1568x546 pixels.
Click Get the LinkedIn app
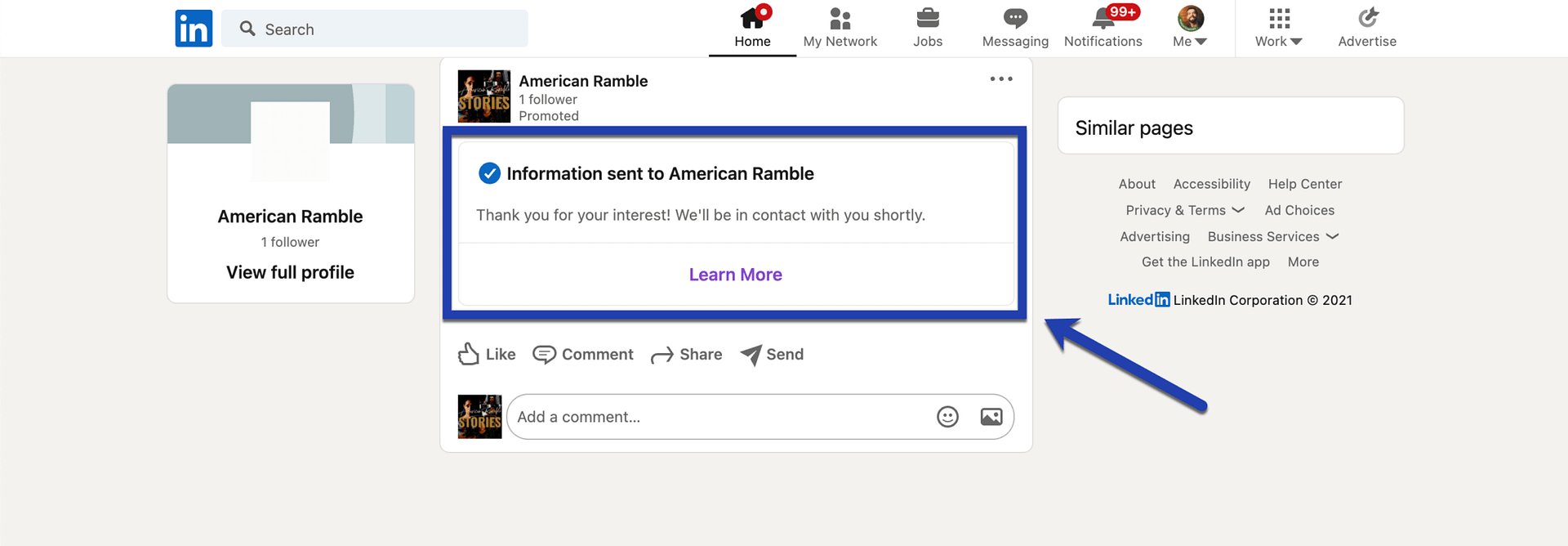point(1205,262)
